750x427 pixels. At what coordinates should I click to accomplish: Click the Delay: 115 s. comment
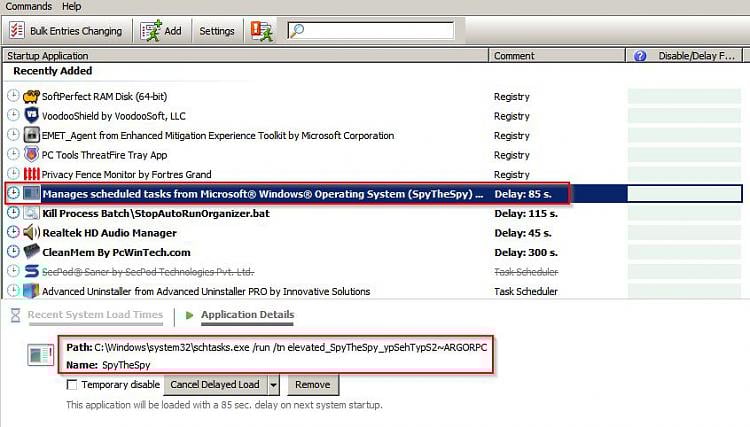[526, 214]
